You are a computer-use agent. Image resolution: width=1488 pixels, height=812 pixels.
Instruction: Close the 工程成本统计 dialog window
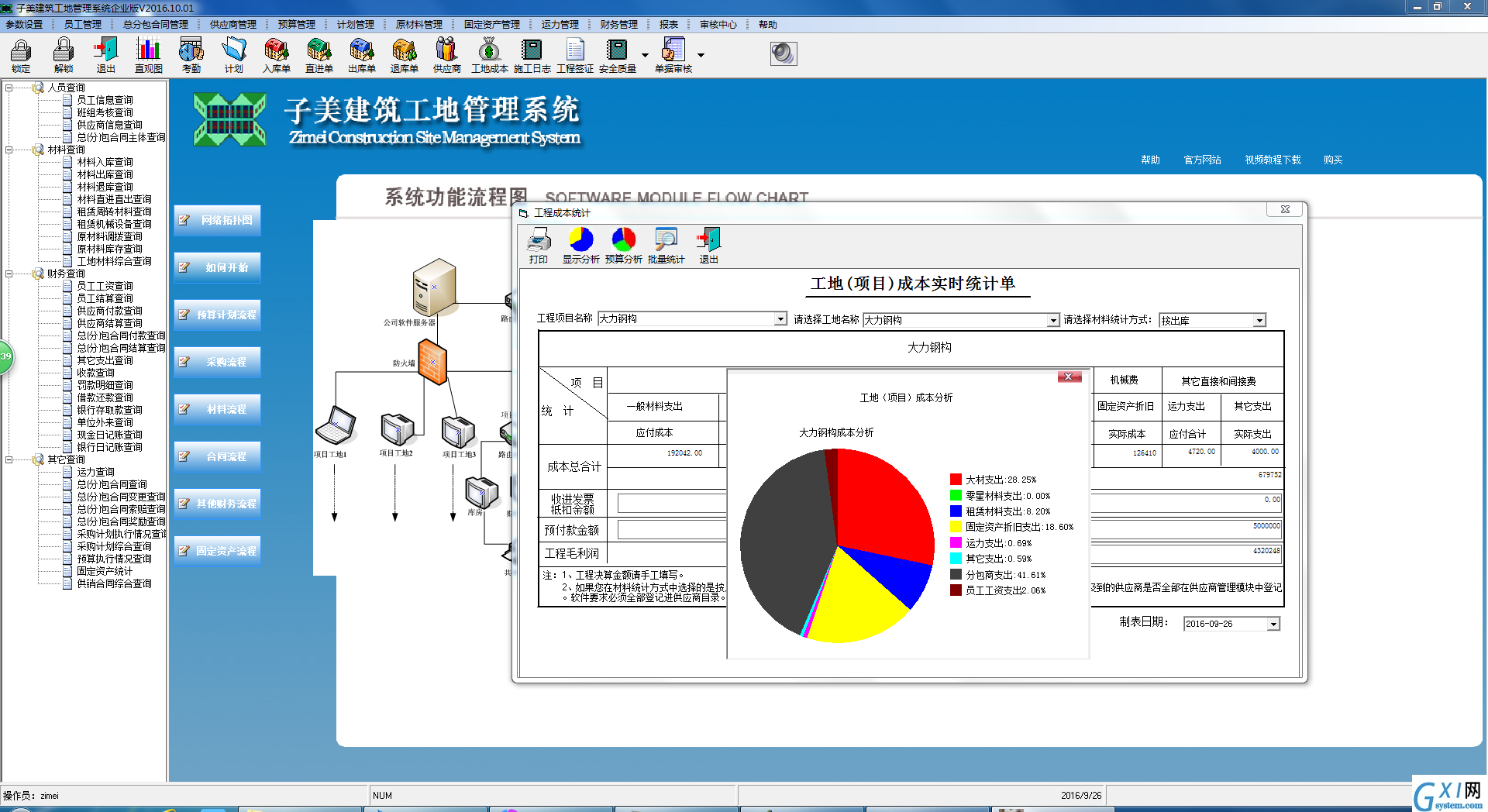pos(1285,209)
